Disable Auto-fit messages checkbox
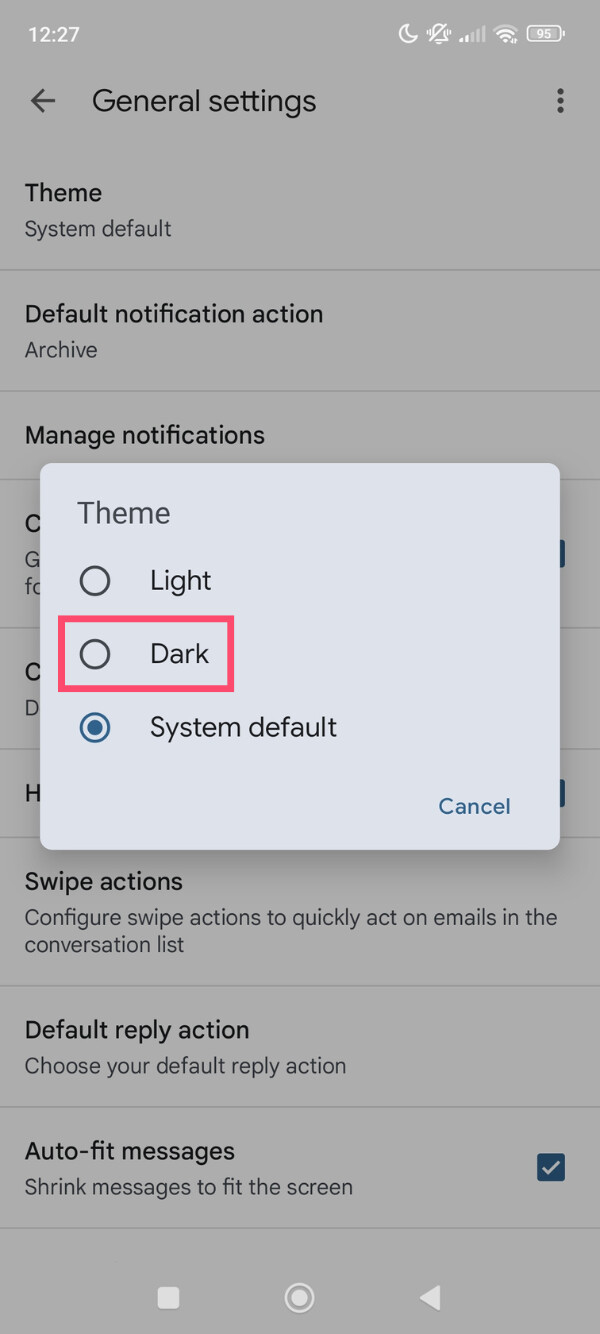 coord(551,1167)
